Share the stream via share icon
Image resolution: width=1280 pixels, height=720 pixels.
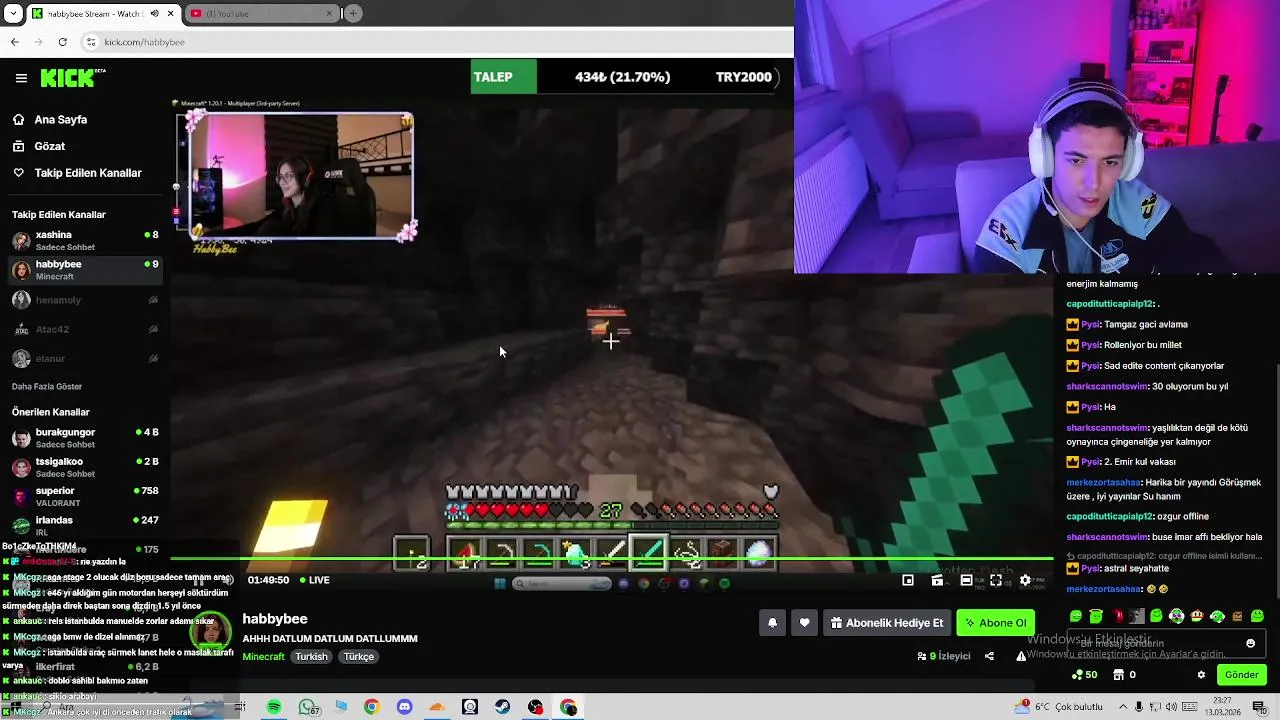[x=989, y=657]
